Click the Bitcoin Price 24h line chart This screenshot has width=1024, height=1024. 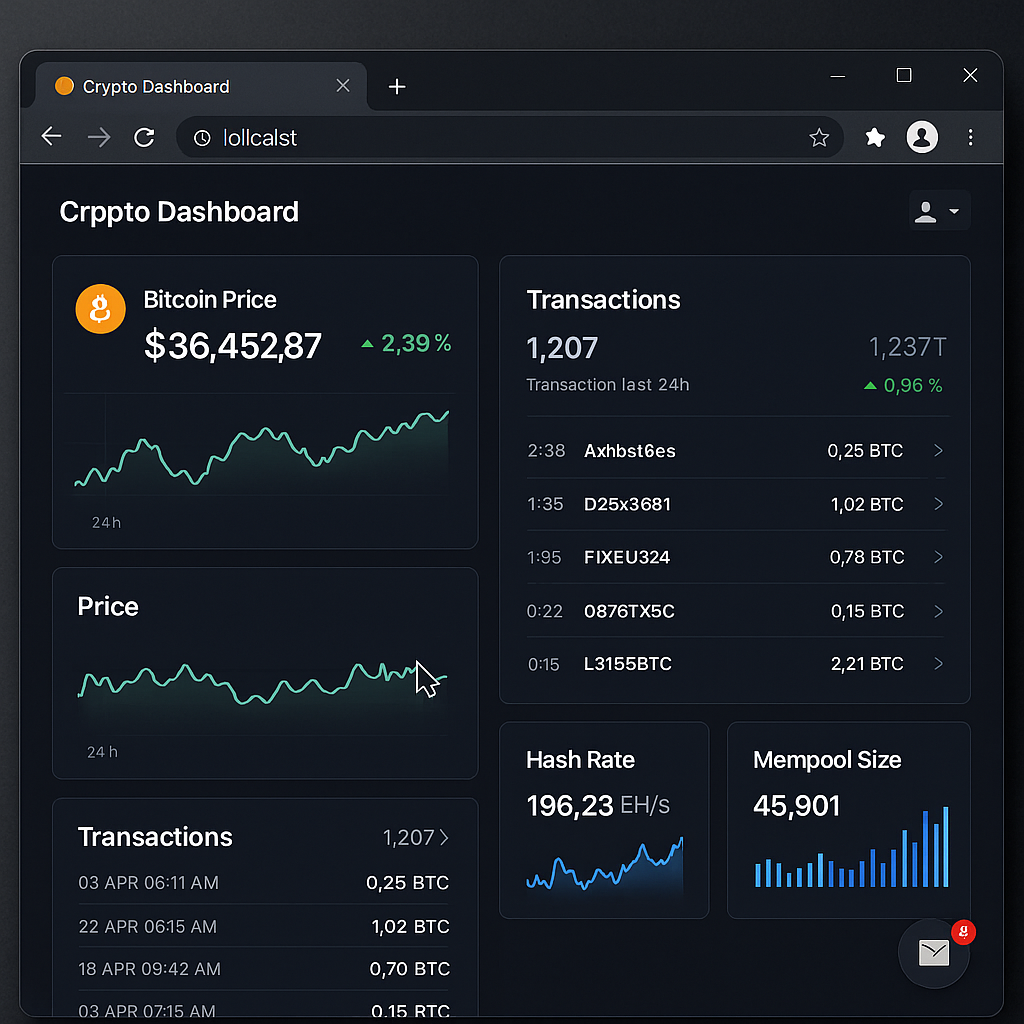[x=261, y=449]
